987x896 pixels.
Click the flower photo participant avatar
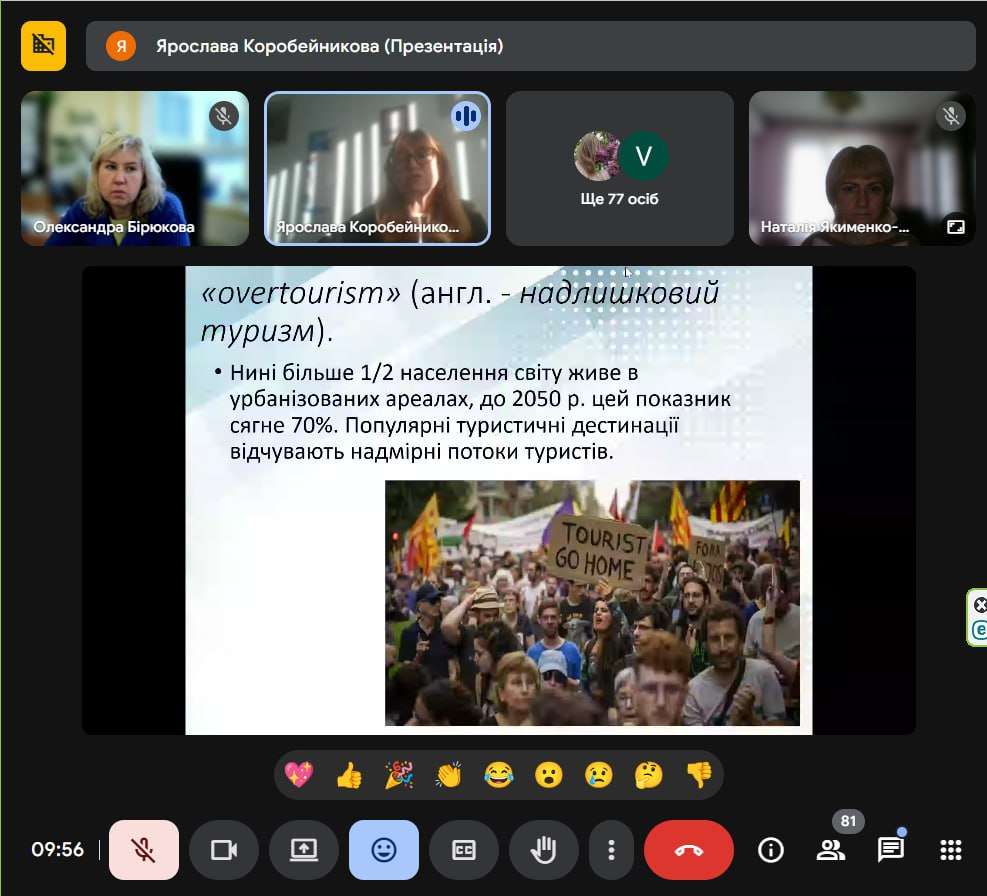596,156
